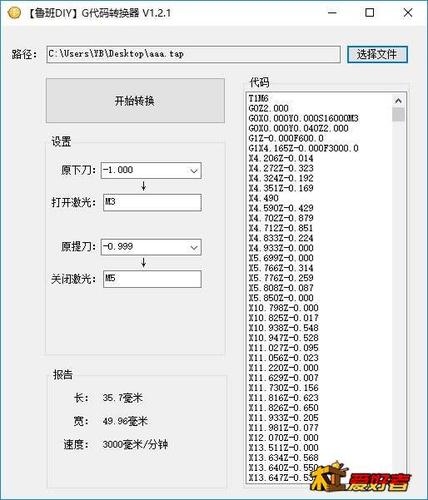Image resolution: width=428 pixels, height=500 pixels.
Task: Click the 35.7毫米 length value
Action: tap(123, 398)
